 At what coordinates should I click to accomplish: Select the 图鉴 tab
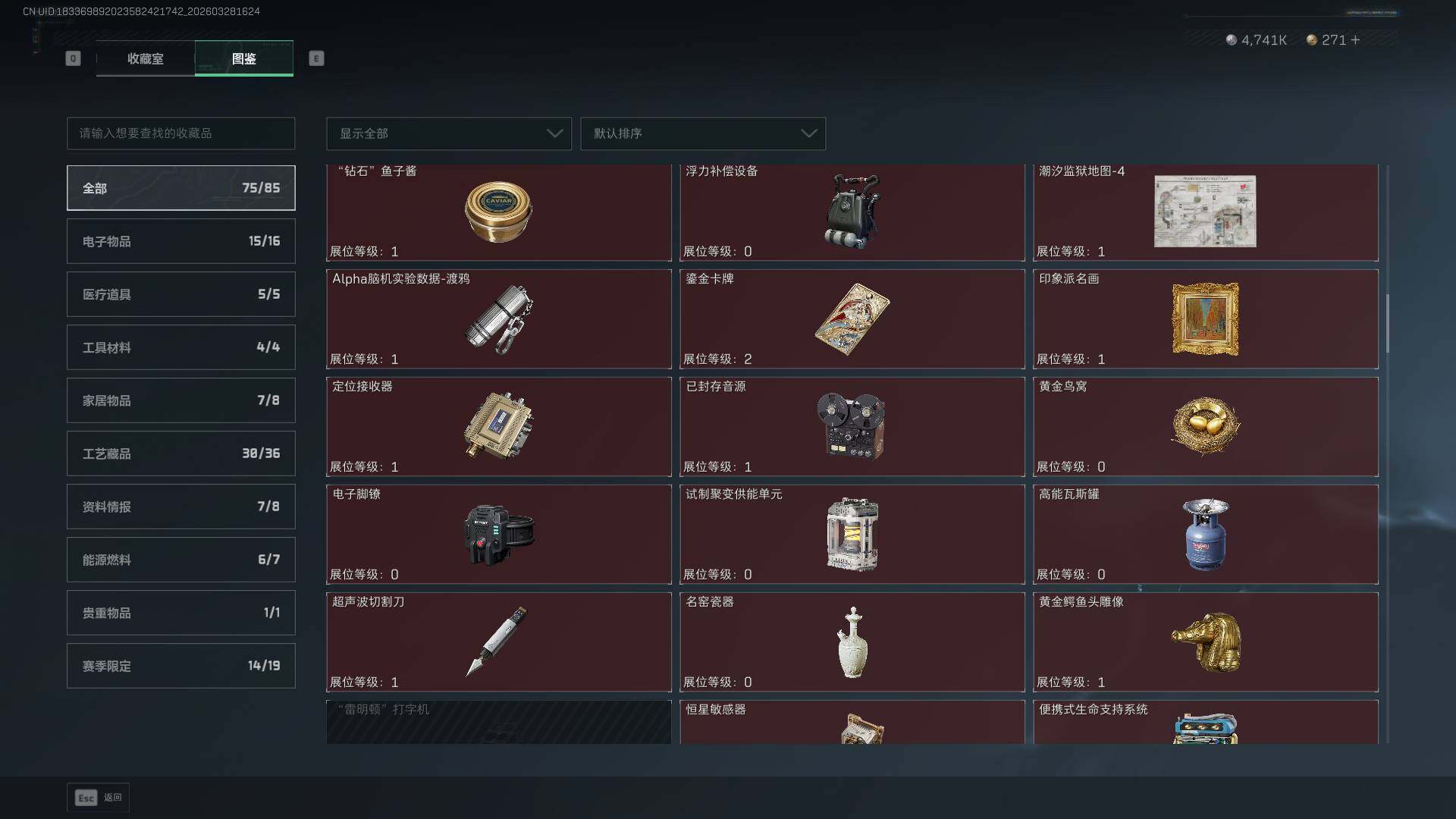point(244,58)
